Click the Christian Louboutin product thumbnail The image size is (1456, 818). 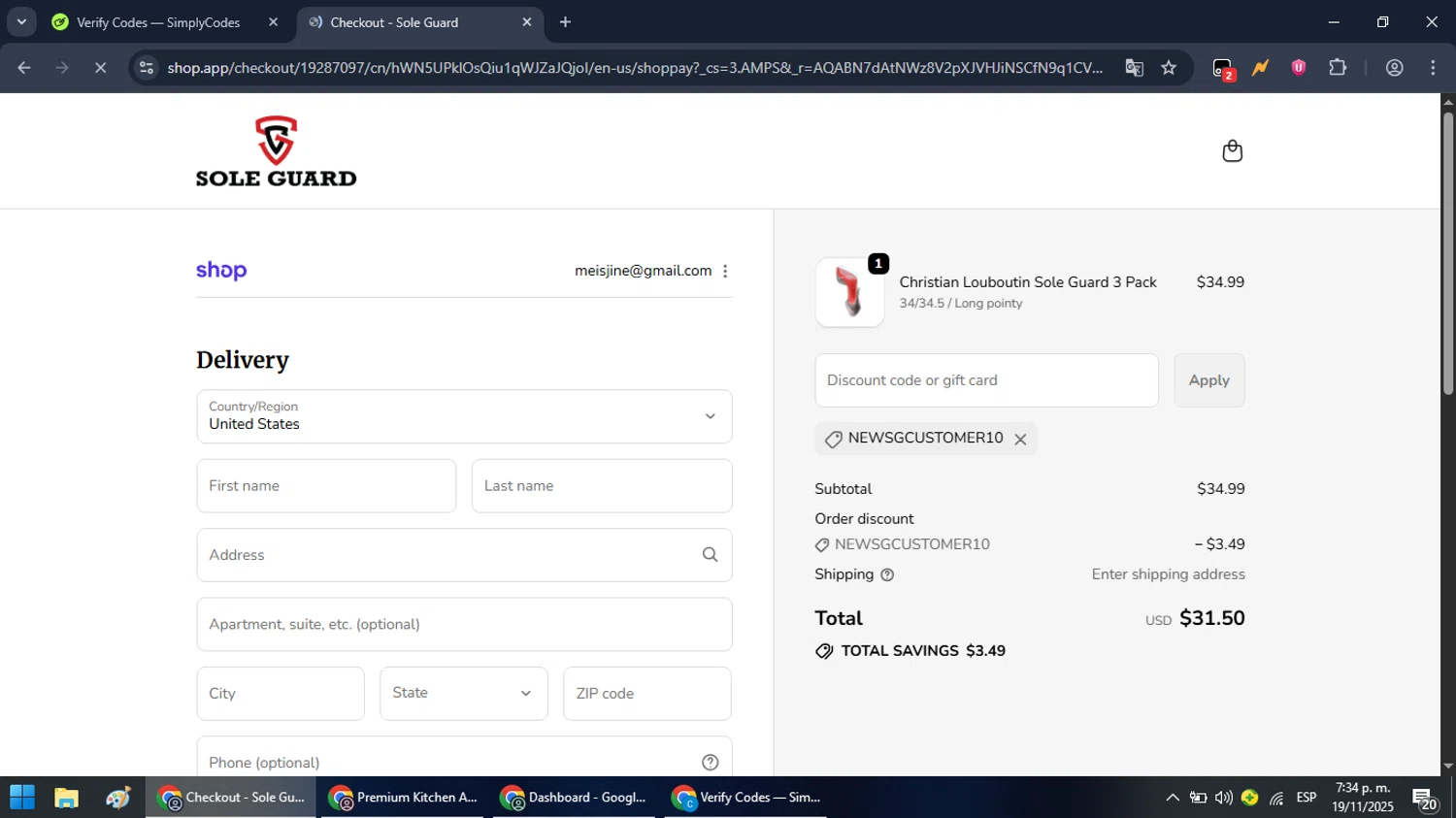[849, 292]
